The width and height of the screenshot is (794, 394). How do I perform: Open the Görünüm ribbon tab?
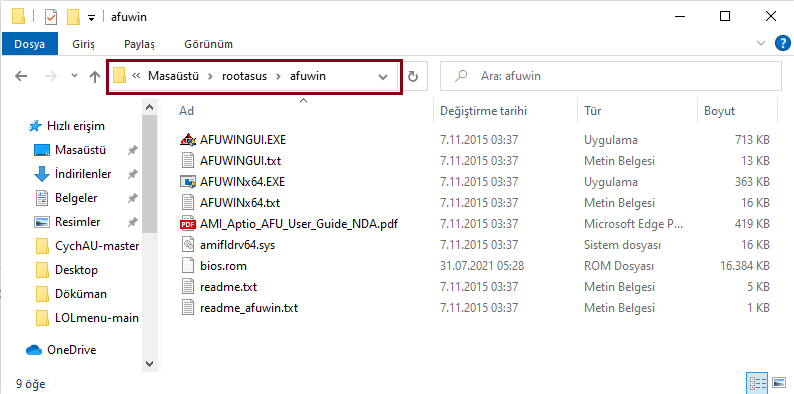click(x=209, y=44)
